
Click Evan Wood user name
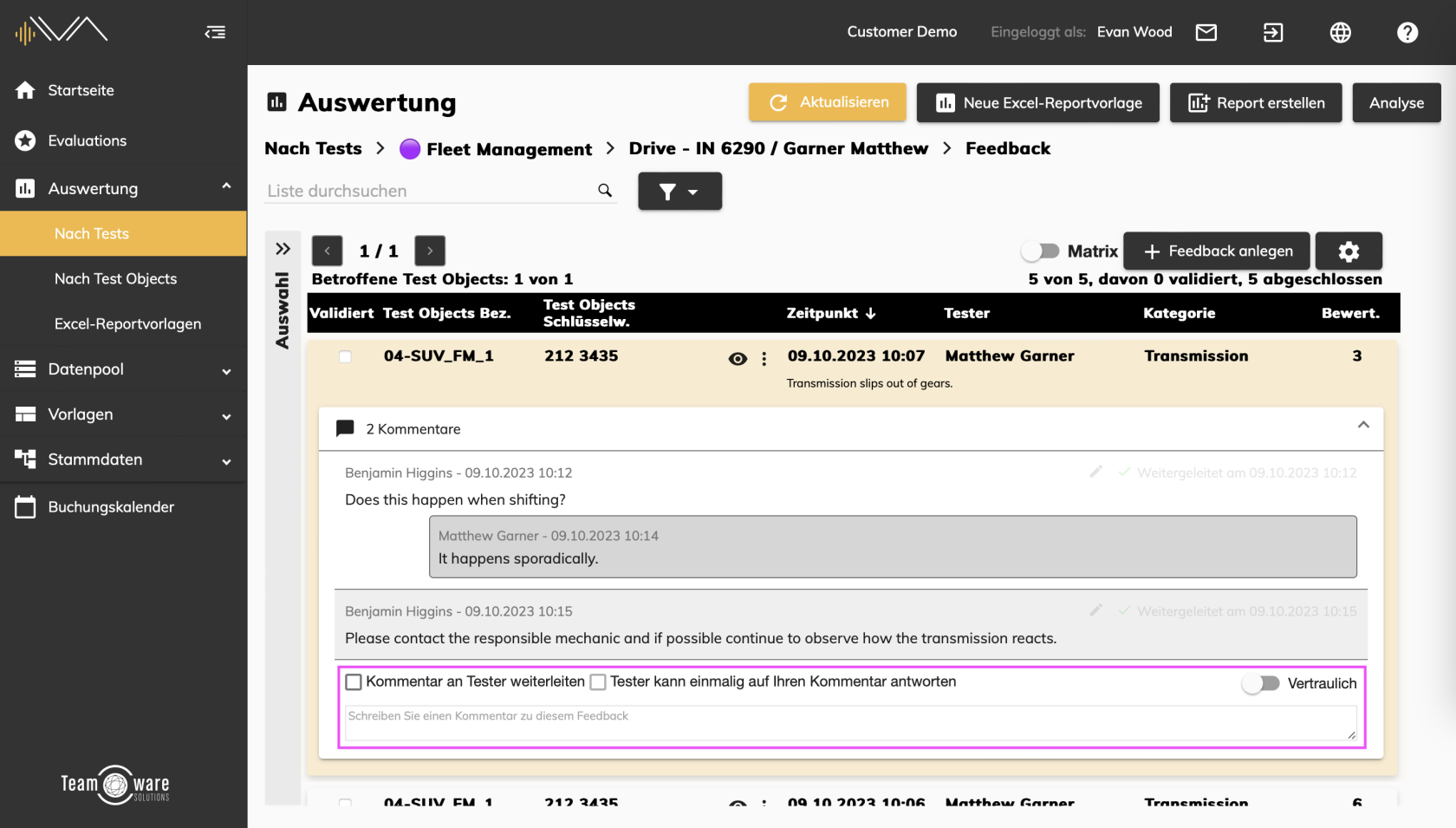point(1134,32)
